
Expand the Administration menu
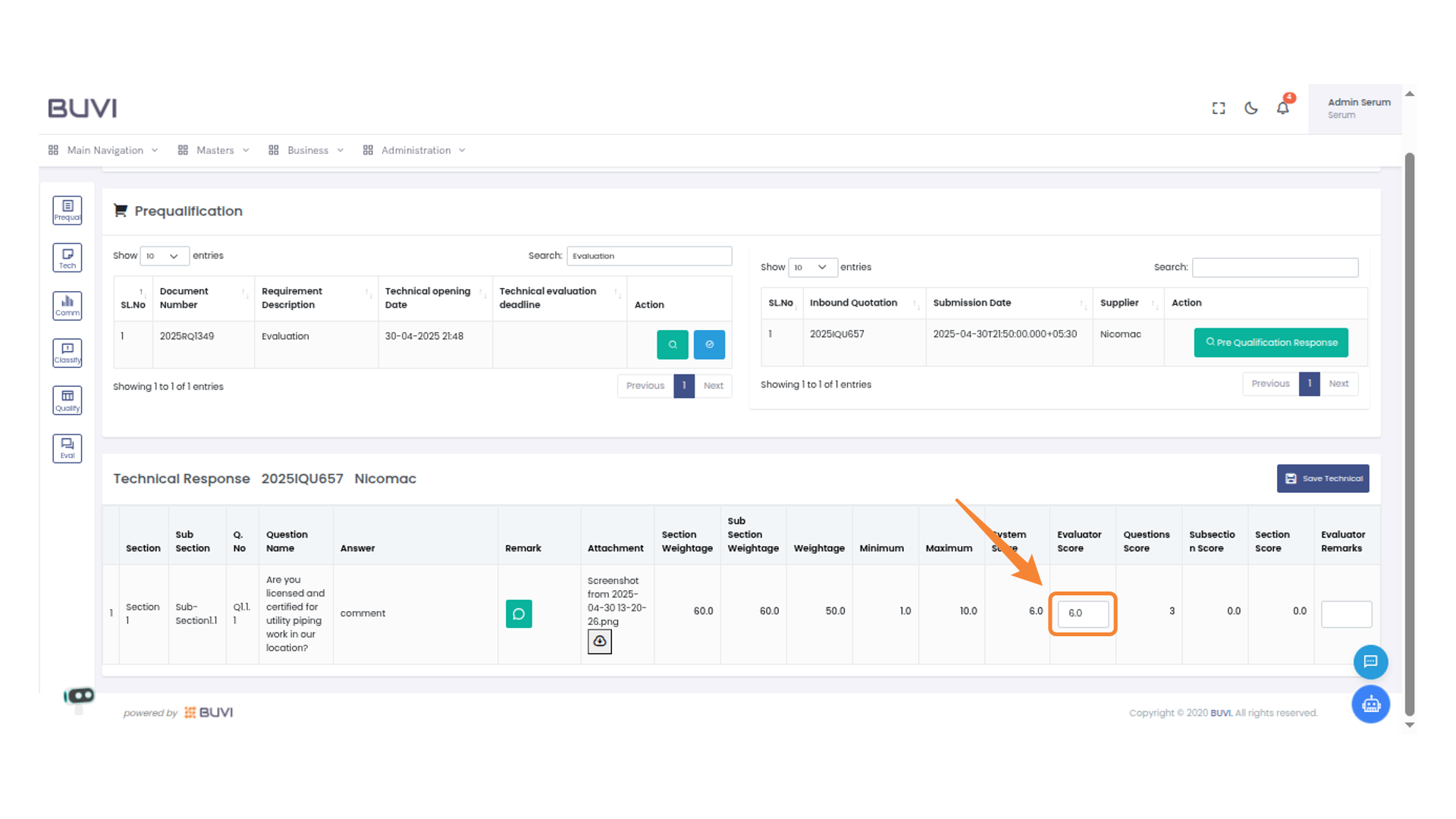point(416,150)
